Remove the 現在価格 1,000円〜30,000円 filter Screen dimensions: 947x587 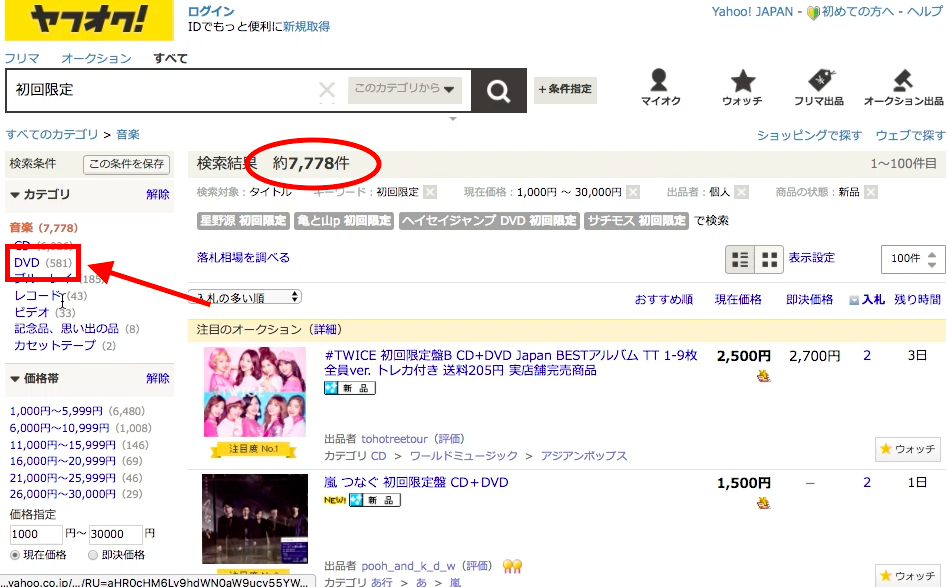[x=633, y=192]
